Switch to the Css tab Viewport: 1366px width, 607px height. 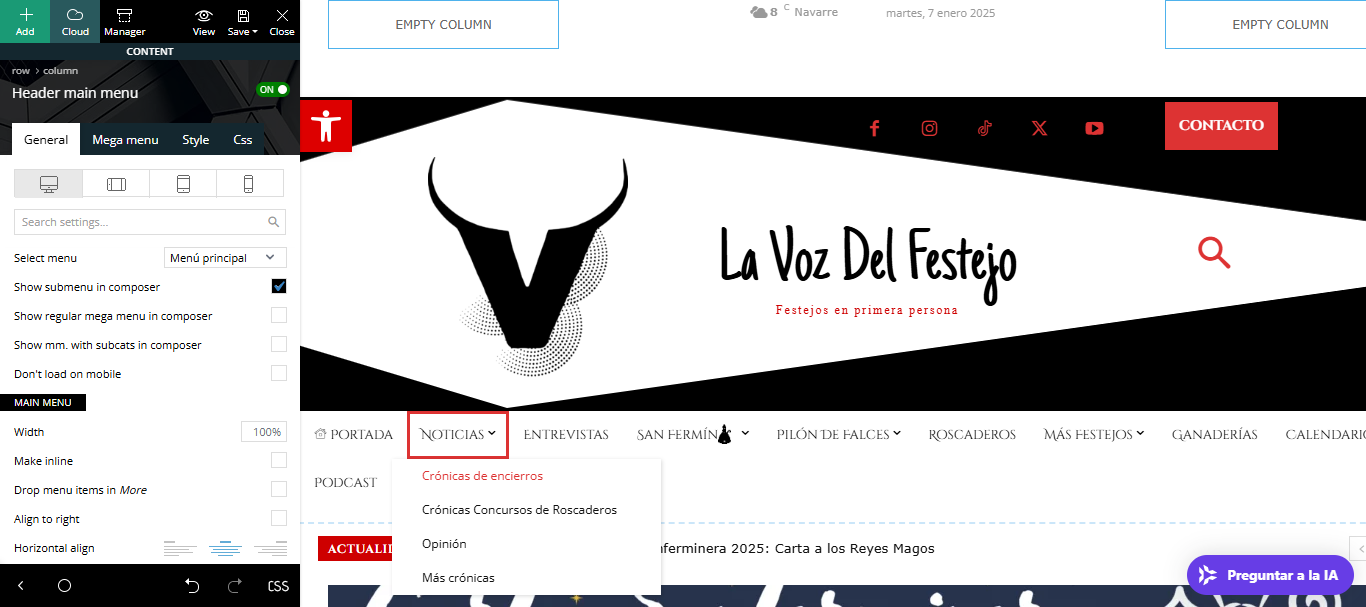[x=243, y=140]
